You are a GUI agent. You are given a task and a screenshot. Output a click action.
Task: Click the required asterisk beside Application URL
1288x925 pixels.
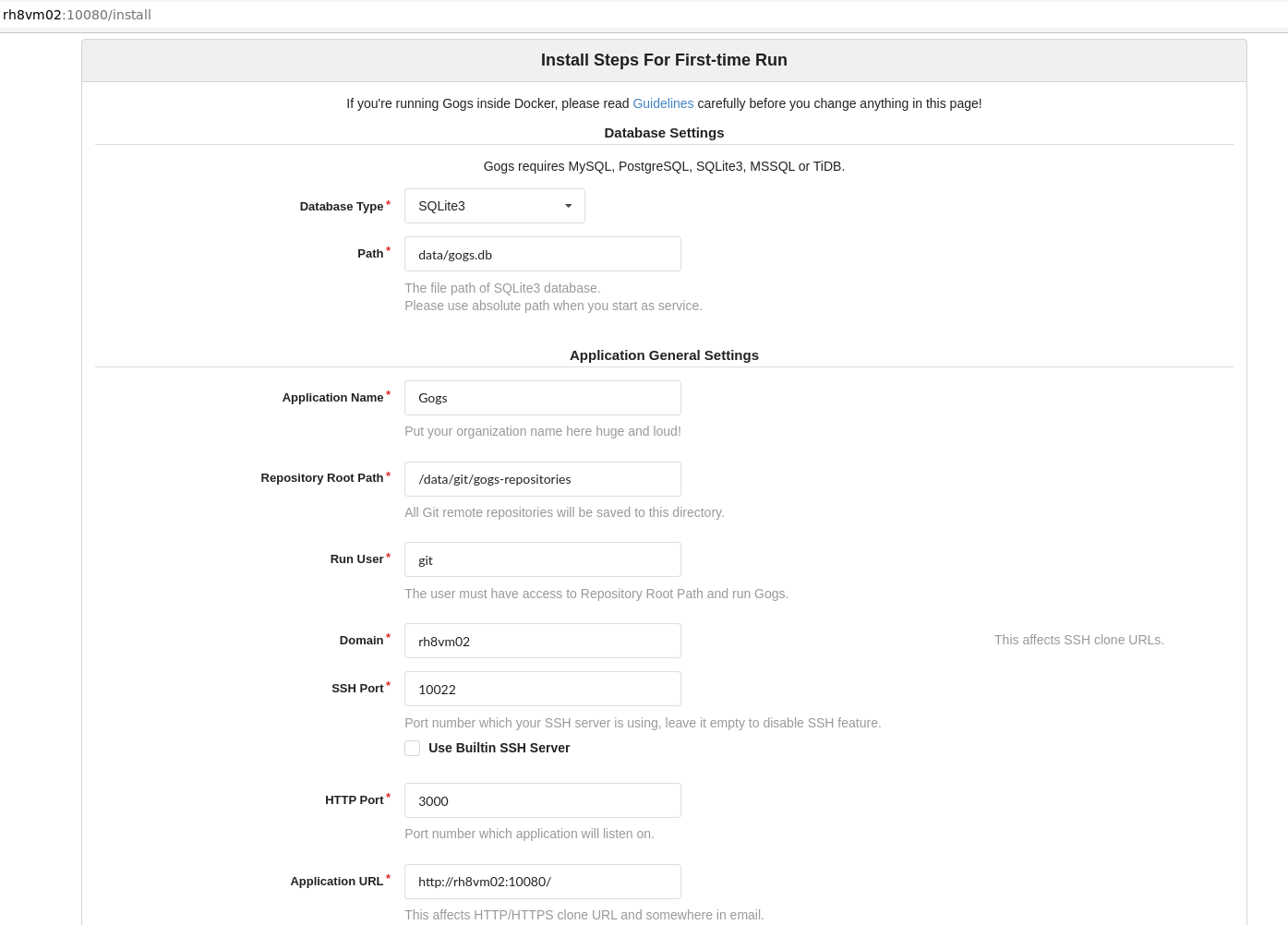388,877
